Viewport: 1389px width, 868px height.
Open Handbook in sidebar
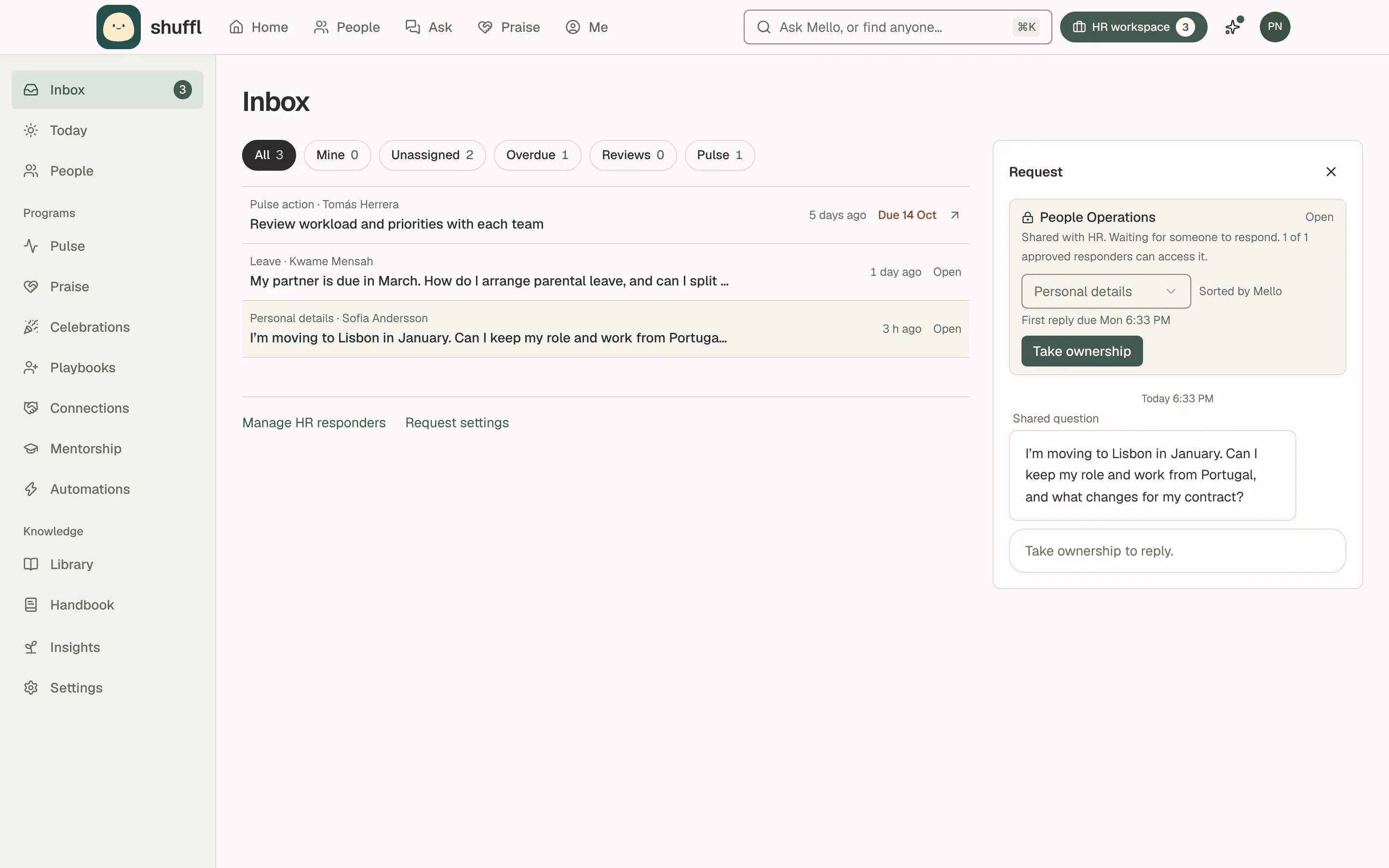[x=108, y=605]
